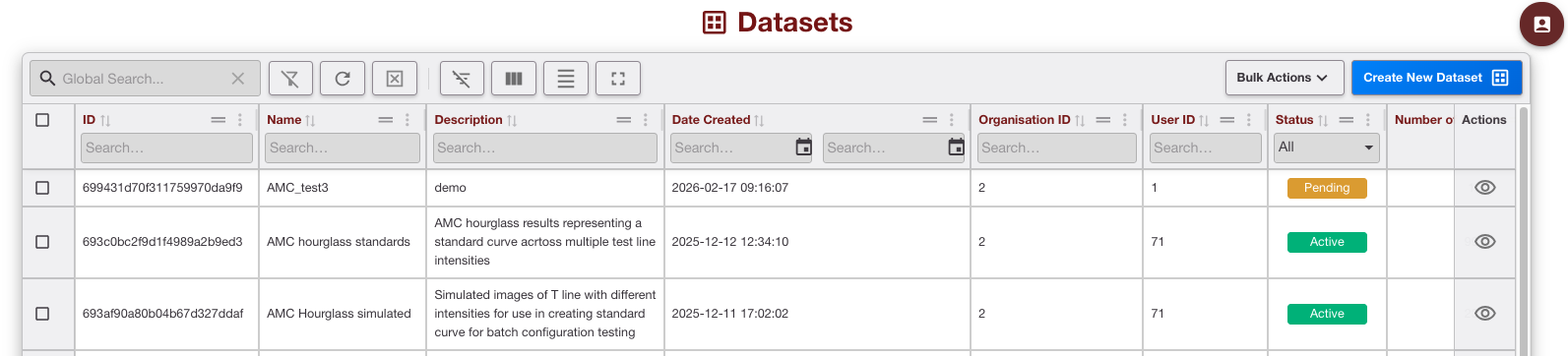The height and width of the screenshot is (356, 1568).
Task: Click the name AMC_test3
Action: (x=297, y=188)
